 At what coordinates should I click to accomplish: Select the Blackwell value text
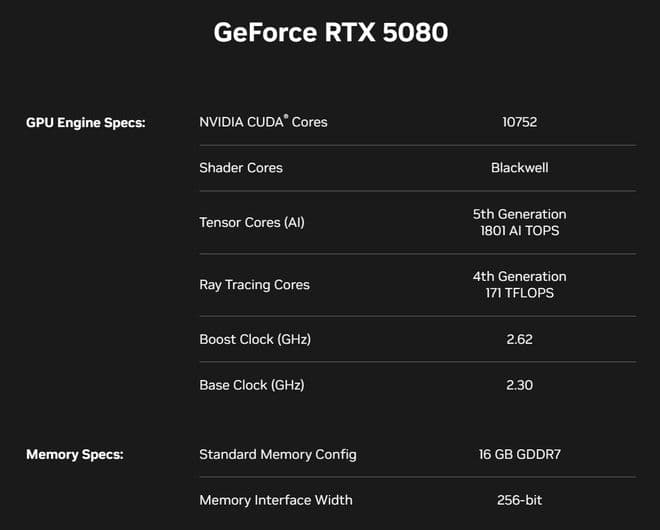click(519, 168)
